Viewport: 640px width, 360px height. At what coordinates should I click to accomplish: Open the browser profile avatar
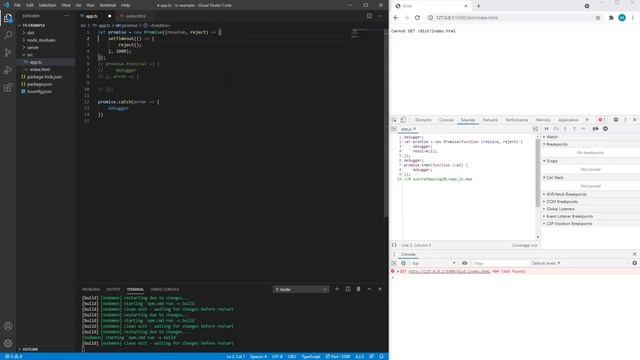tap(622, 18)
